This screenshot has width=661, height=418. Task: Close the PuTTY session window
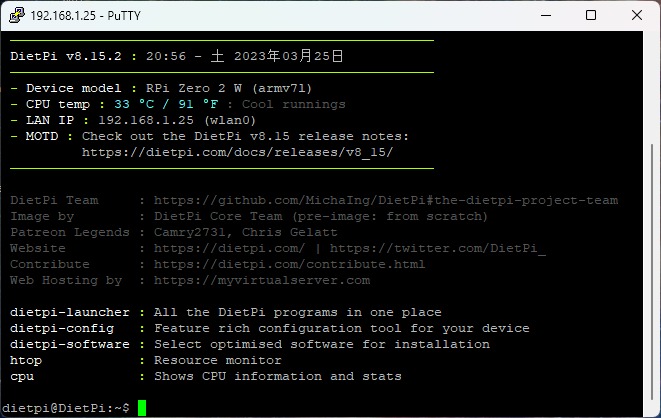637,15
